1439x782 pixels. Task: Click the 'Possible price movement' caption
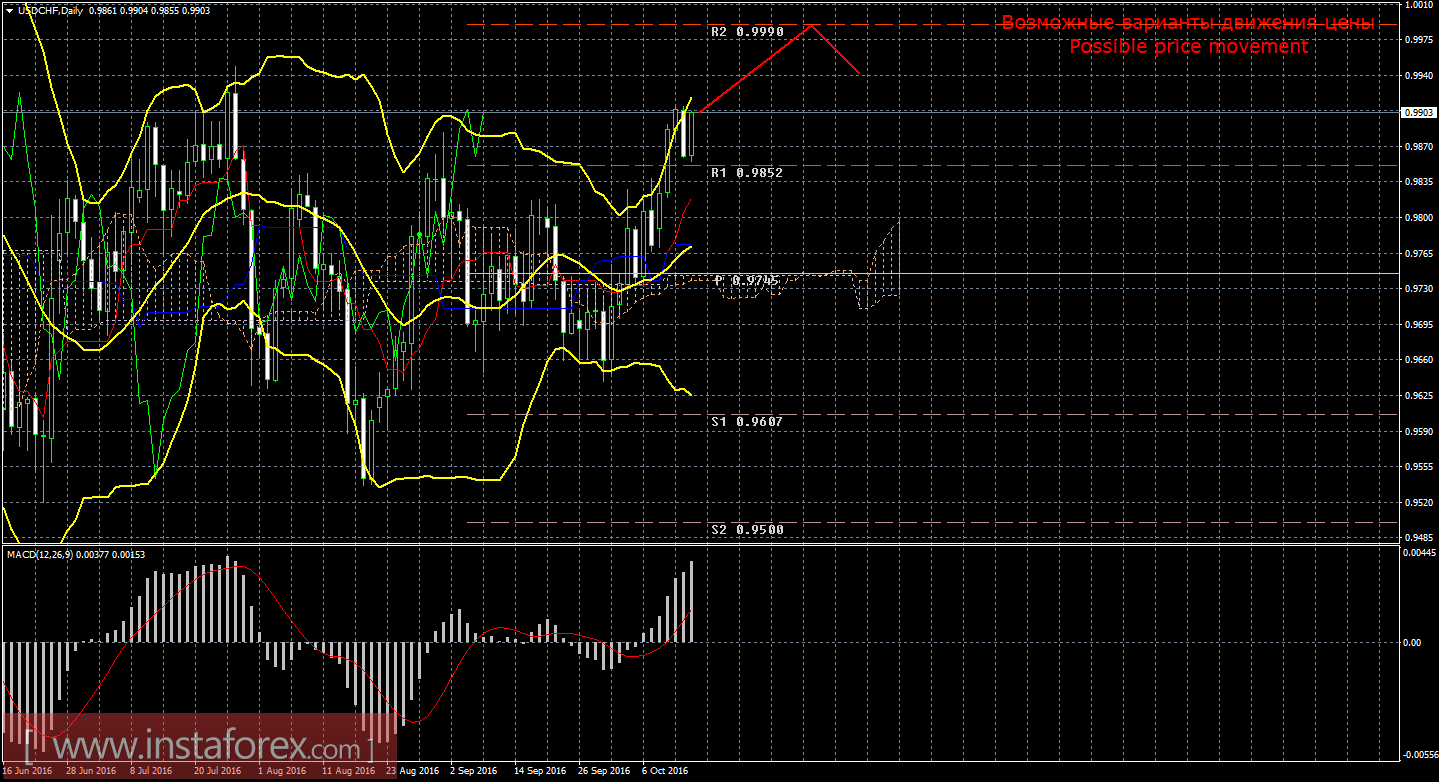click(1188, 47)
